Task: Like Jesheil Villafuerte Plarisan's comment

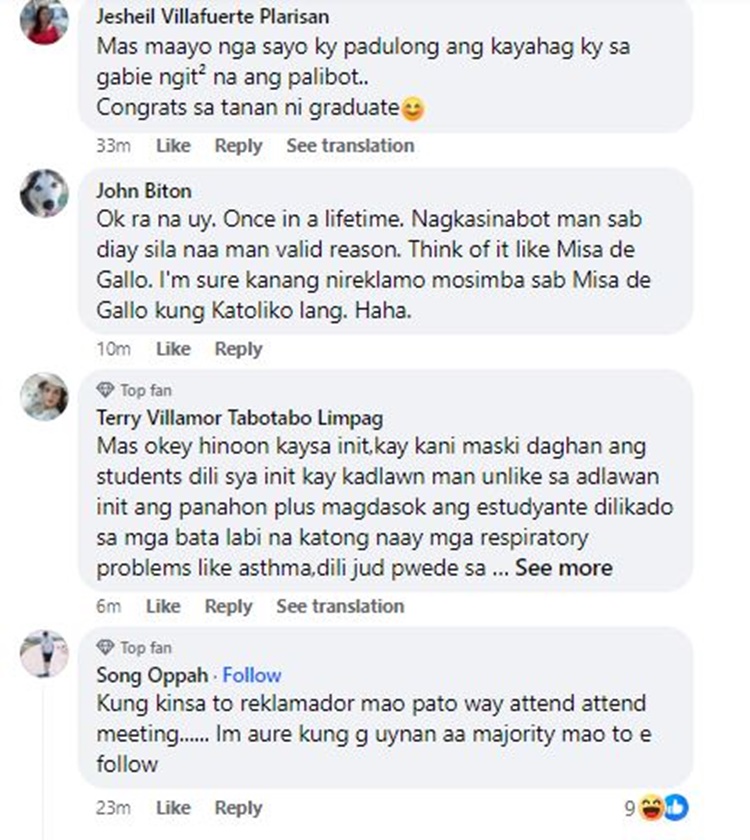Action: [x=173, y=145]
